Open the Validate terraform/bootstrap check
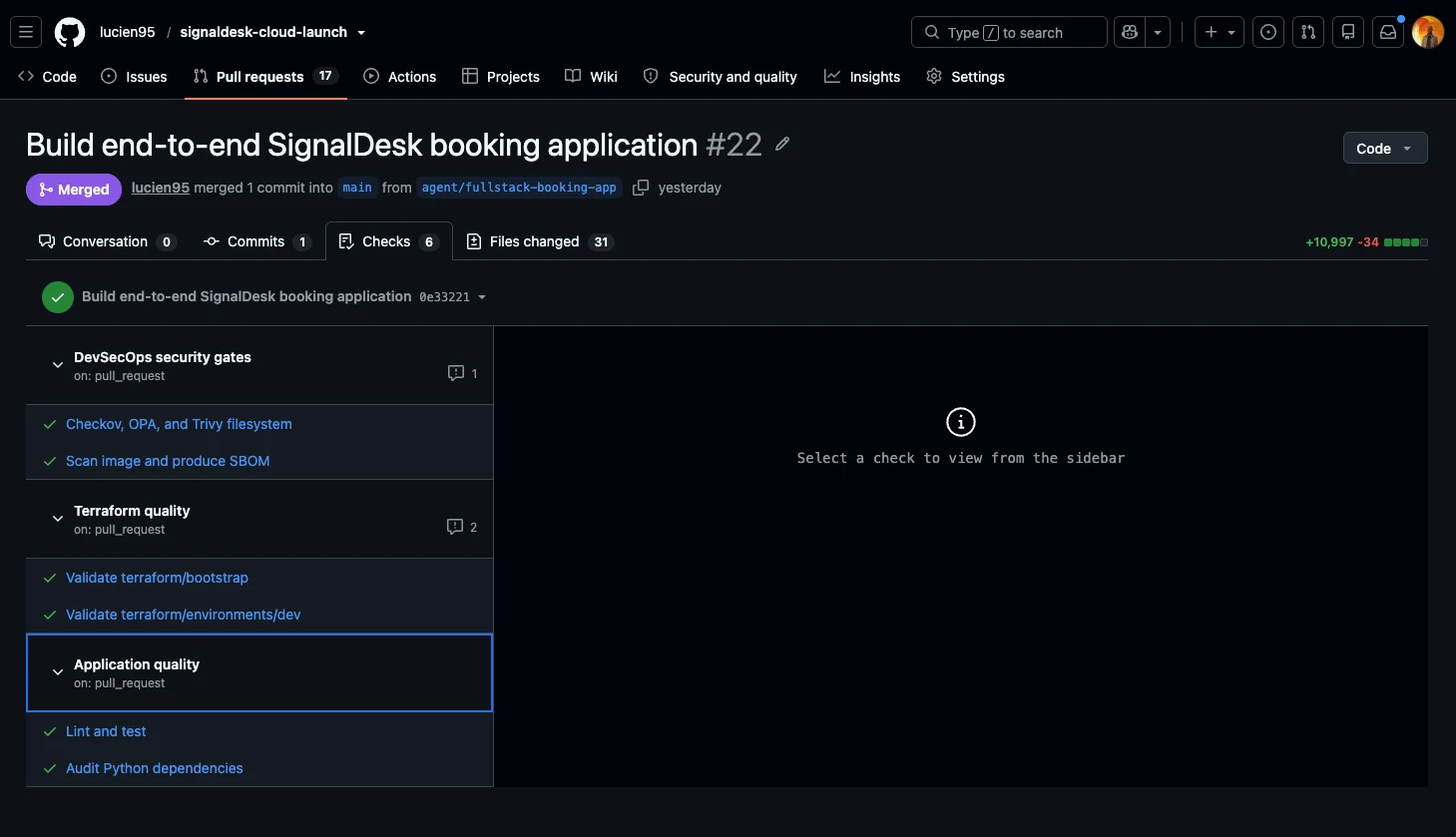 pos(157,578)
